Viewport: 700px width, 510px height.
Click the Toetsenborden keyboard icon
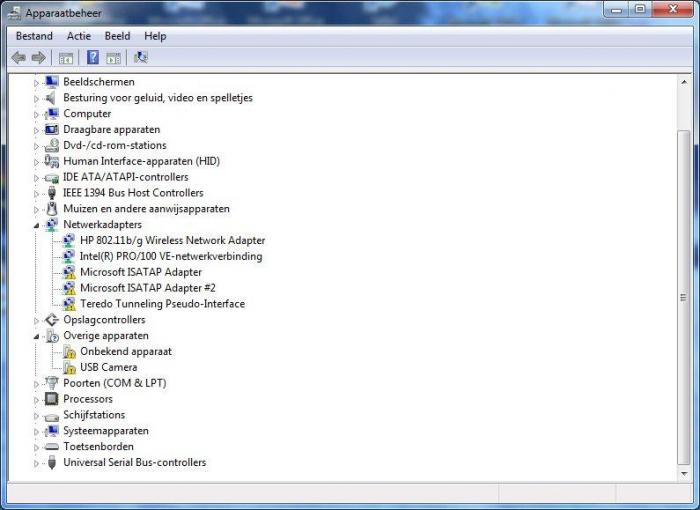(52, 447)
